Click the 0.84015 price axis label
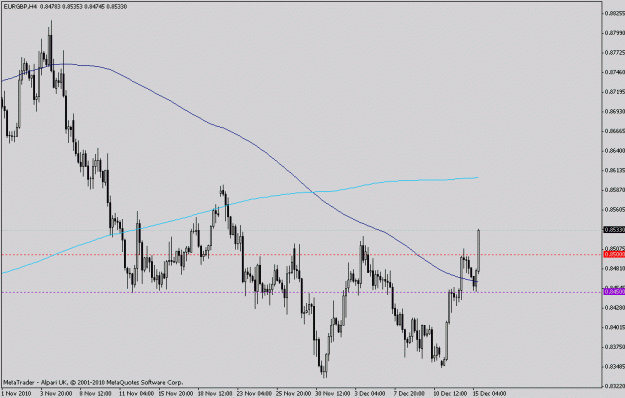The height and width of the screenshot is (398, 625). [615, 327]
